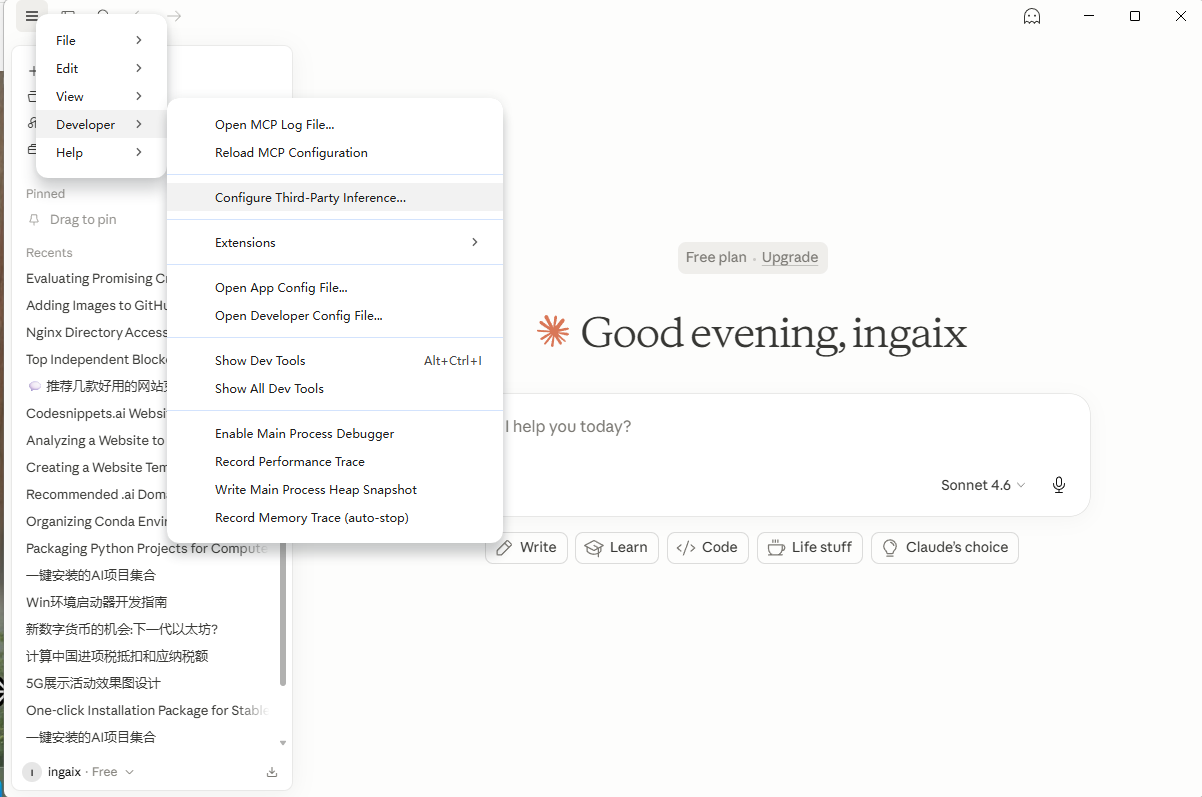This screenshot has width=1202, height=797.
Task: Expand the Extensions submenu arrow
Action: point(475,243)
